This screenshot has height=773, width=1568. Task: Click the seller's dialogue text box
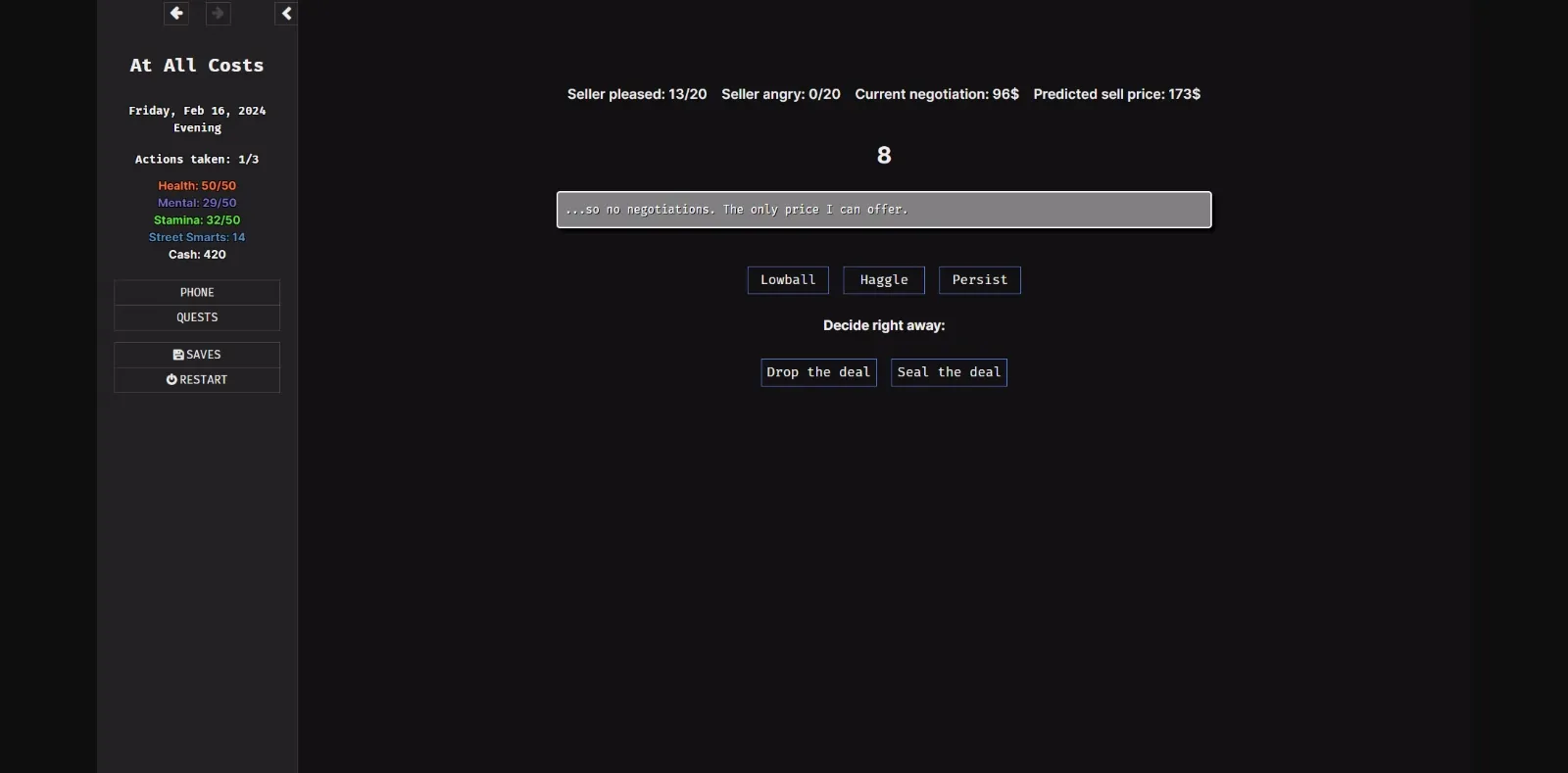point(884,210)
